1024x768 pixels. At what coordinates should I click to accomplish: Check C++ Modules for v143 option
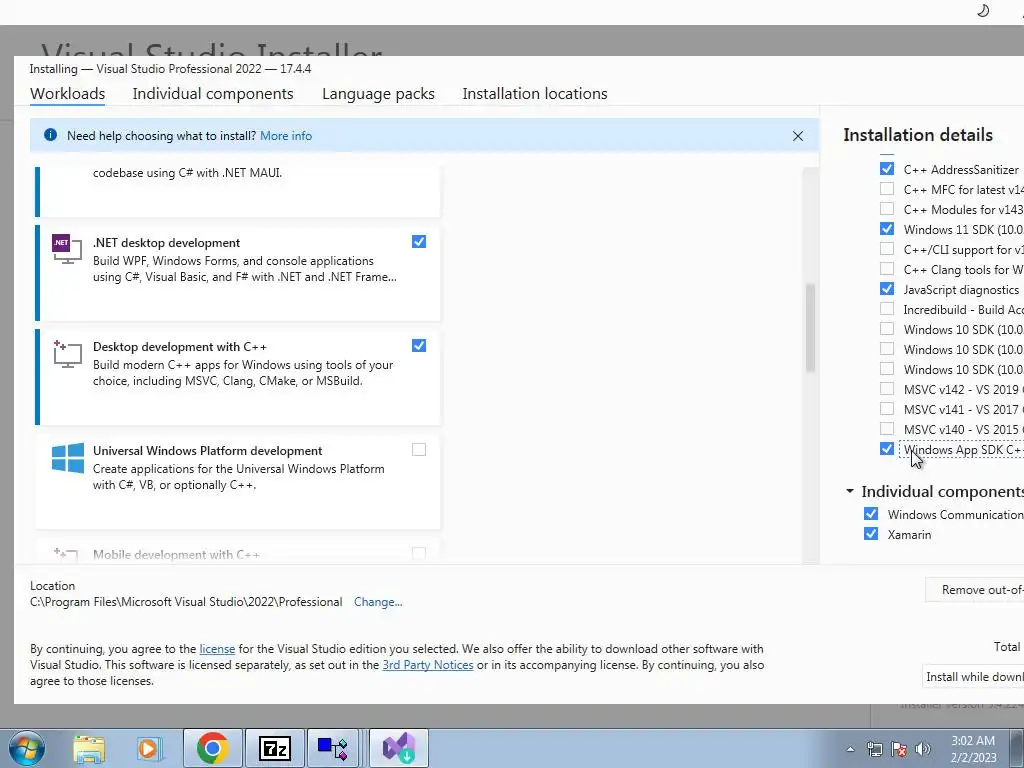click(887, 209)
